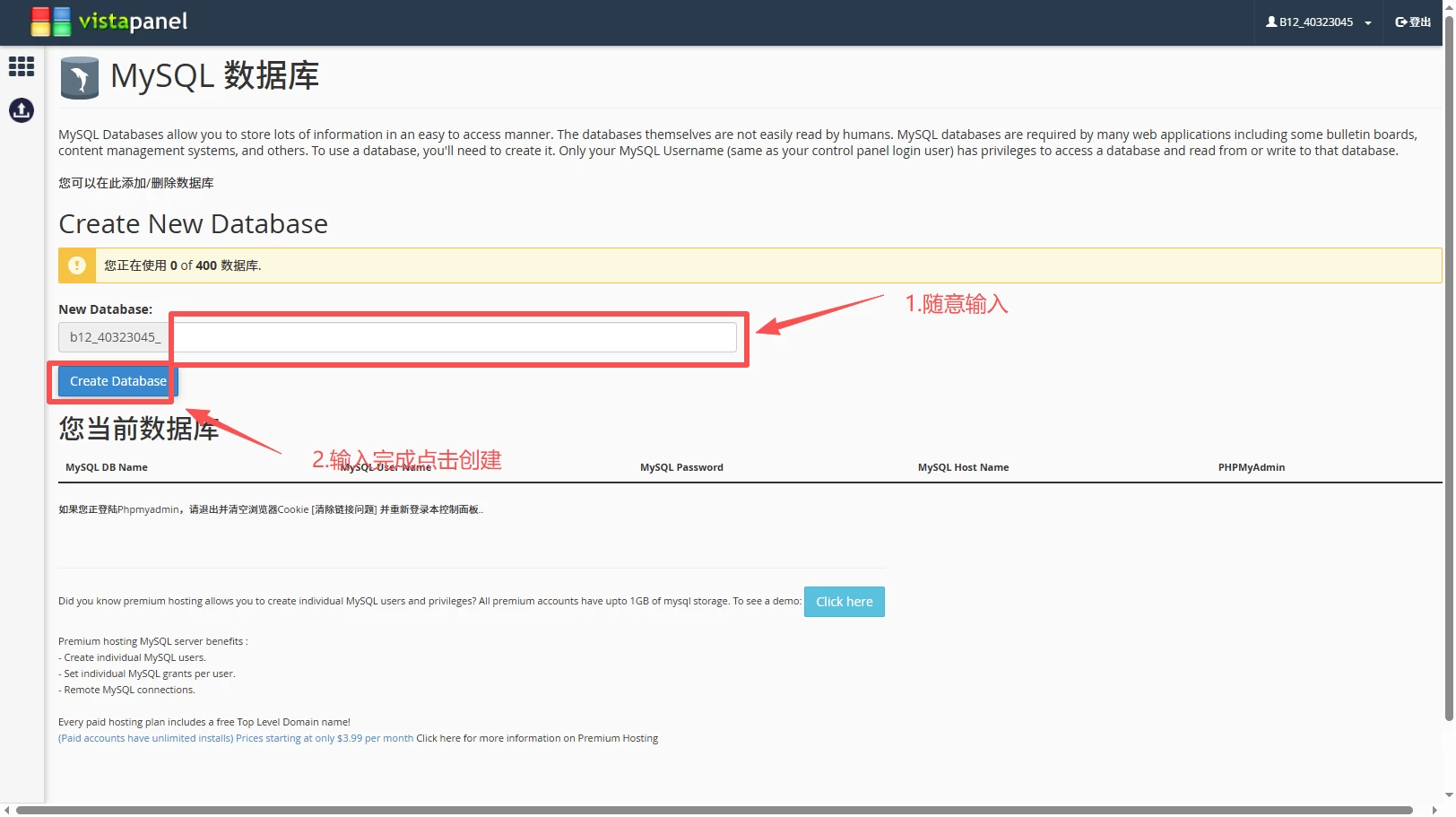Click the MySQL Host Name column header
Screen dimensions: 1456x817
963,467
